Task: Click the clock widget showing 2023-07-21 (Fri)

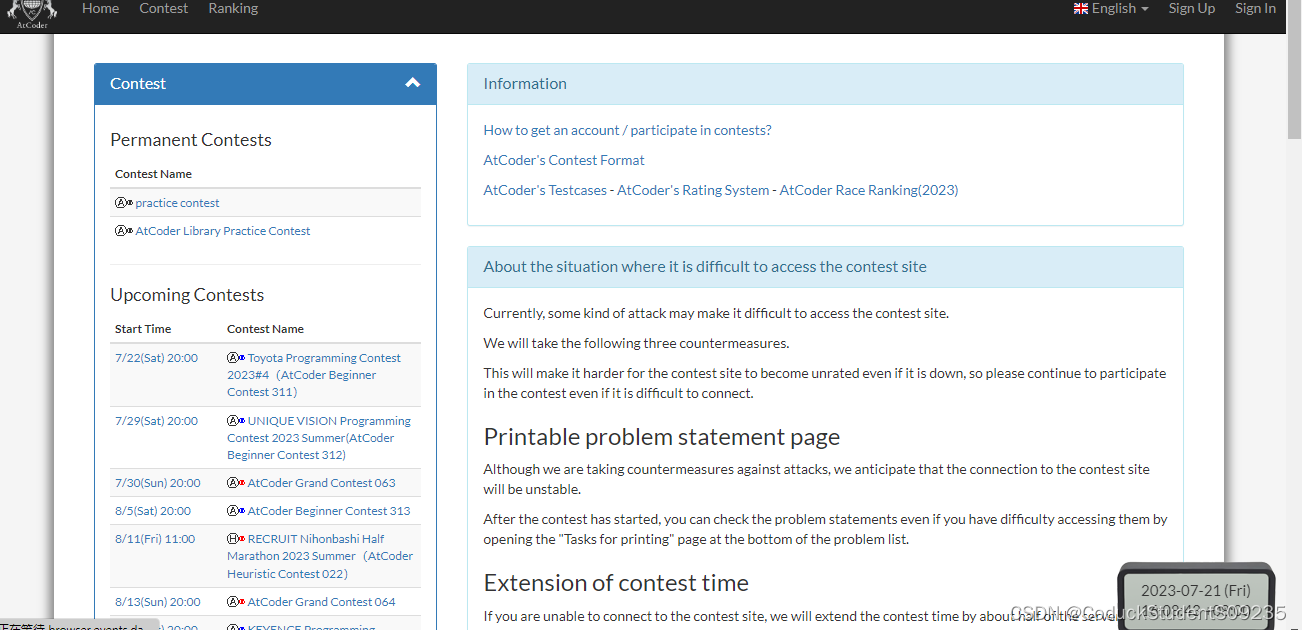Action: click(x=1196, y=598)
